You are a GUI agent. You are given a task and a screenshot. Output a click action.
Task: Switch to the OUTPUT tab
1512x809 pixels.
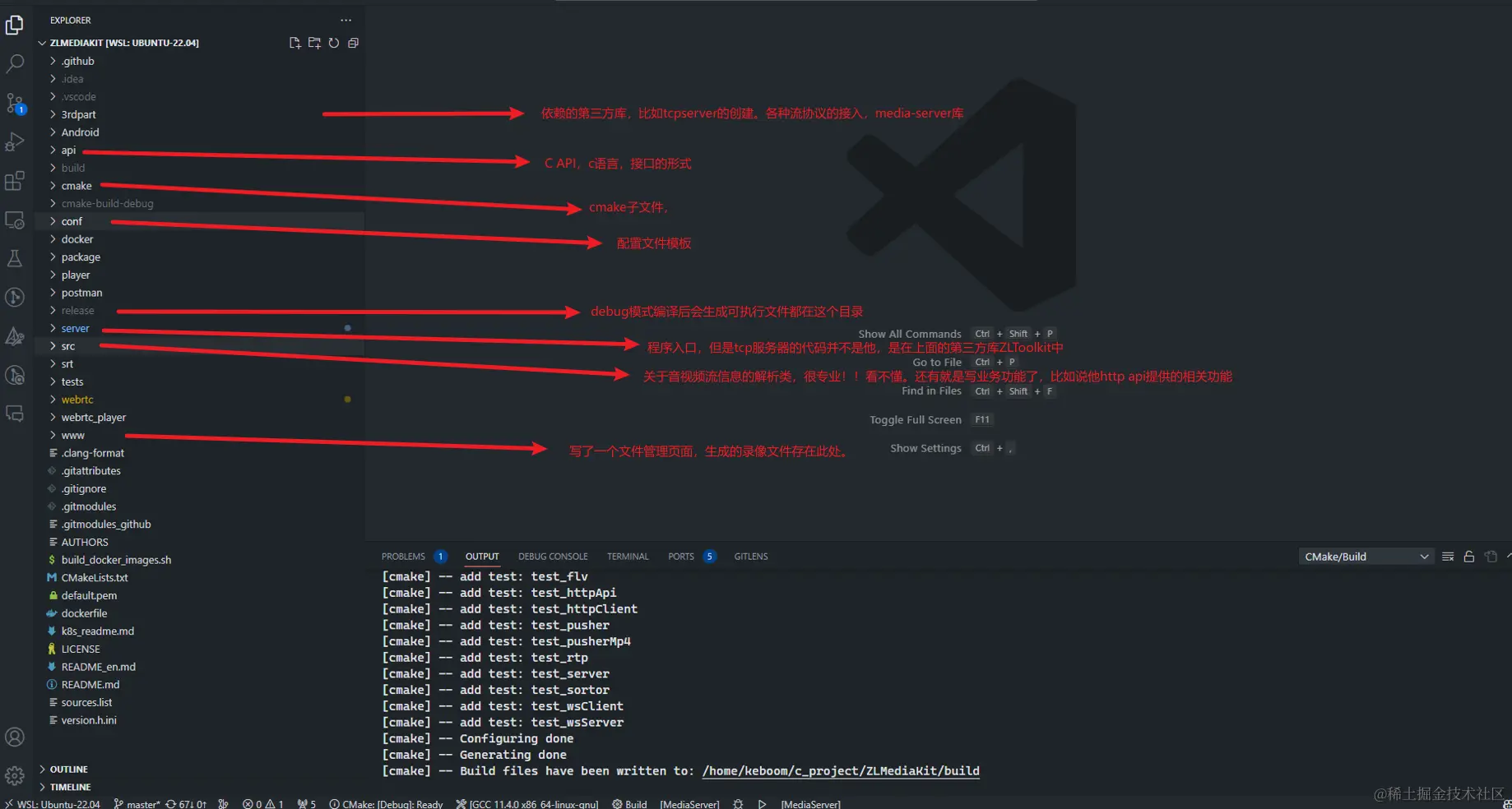click(482, 557)
